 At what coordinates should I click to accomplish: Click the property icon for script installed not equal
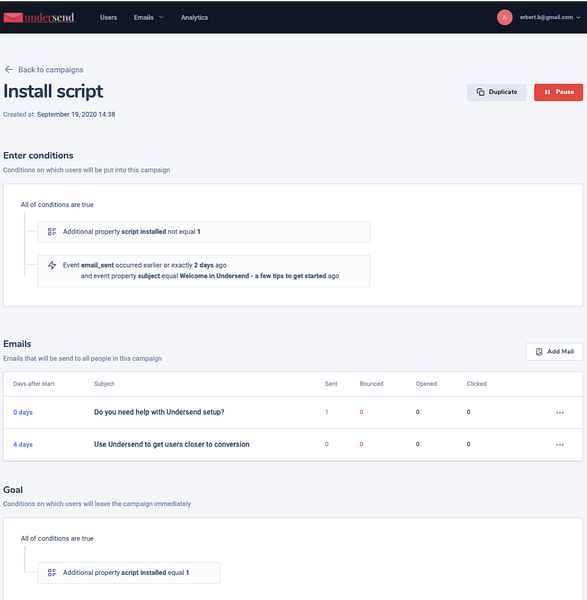tap(52, 232)
